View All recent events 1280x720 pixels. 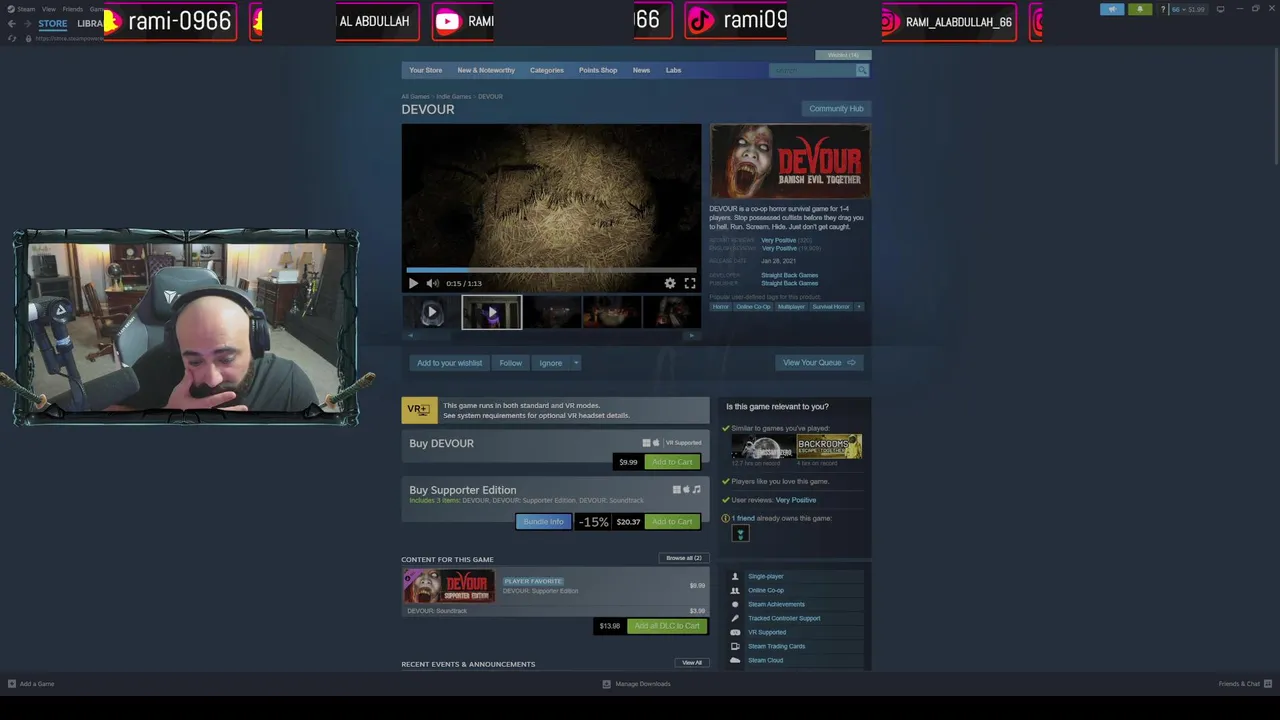pyautogui.click(x=692, y=663)
